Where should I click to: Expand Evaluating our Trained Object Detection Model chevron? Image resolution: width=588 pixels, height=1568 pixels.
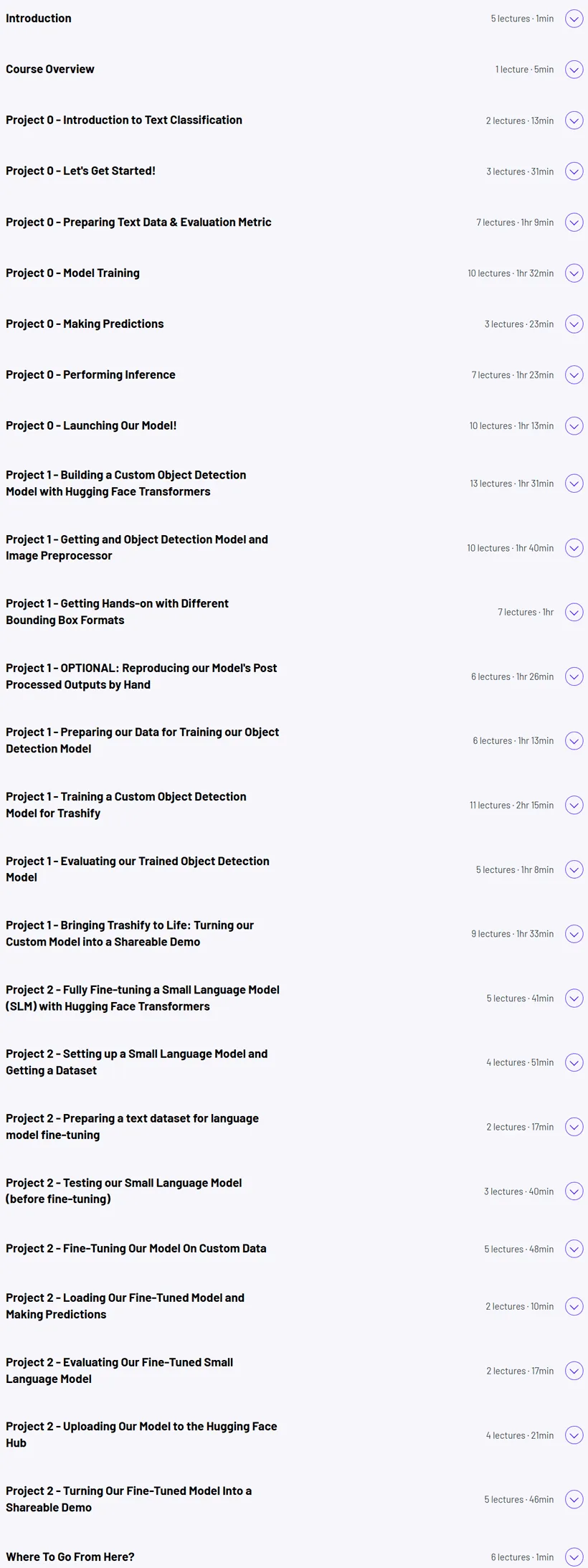tap(574, 869)
